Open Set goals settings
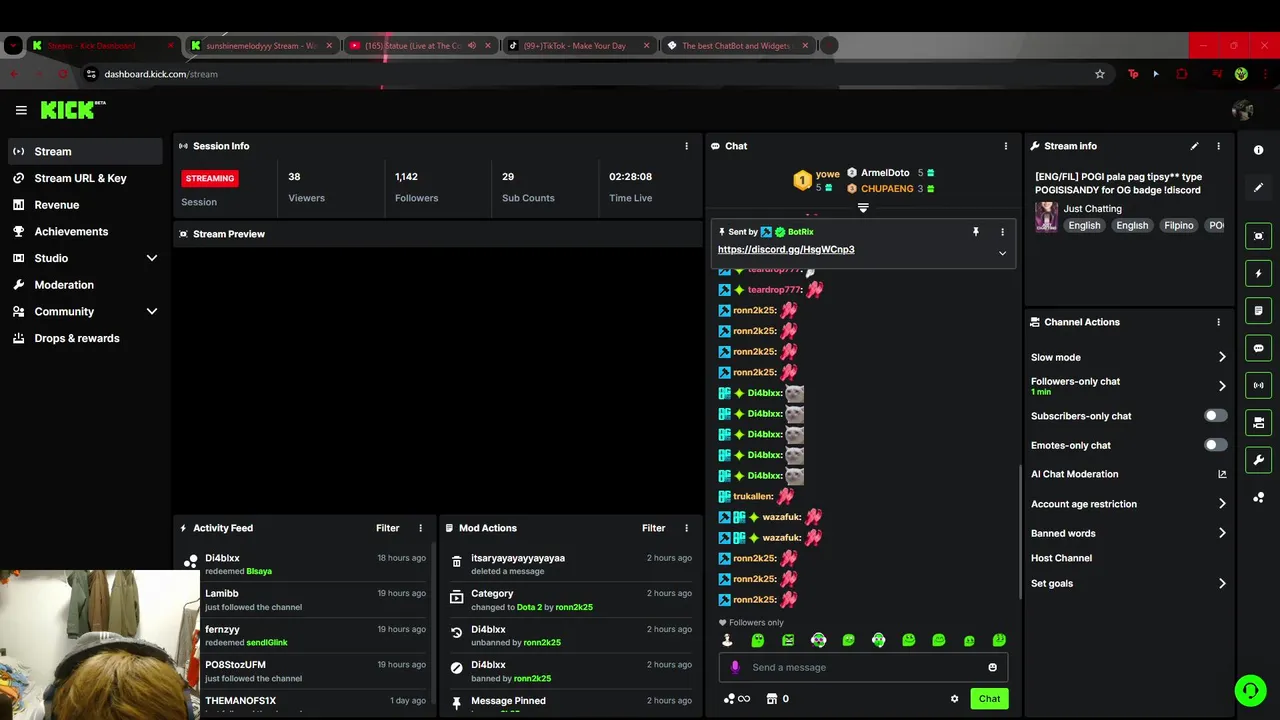The height and width of the screenshot is (720, 1280). (x=1129, y=583)
